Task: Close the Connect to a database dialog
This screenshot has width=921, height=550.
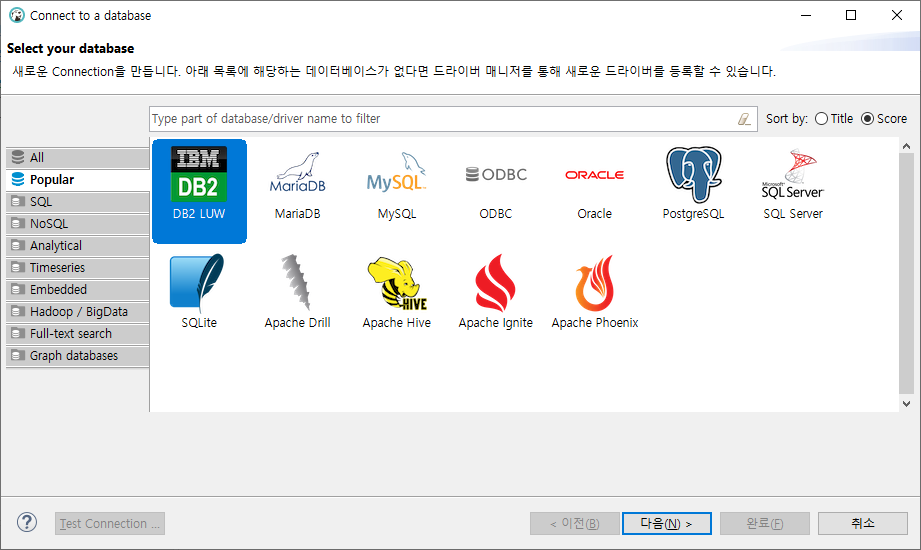Action: (896, 15)
